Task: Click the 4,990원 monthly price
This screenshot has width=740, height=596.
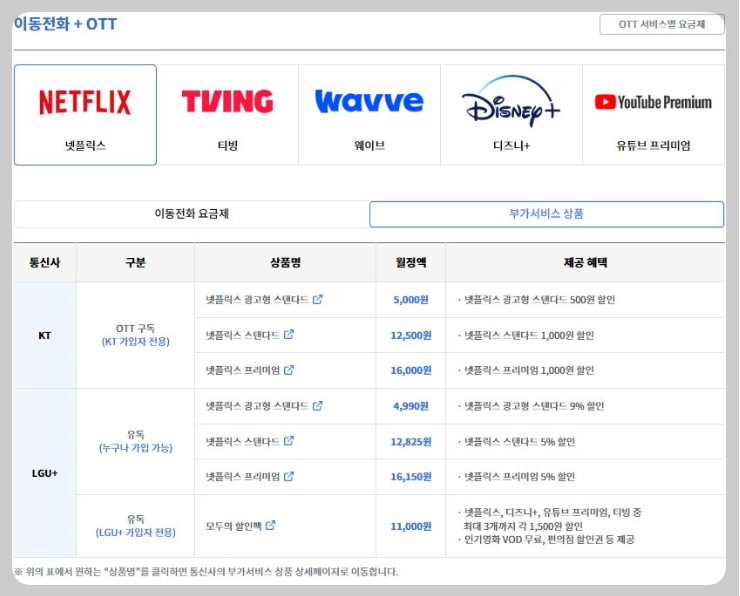Action: pos(411,406)
